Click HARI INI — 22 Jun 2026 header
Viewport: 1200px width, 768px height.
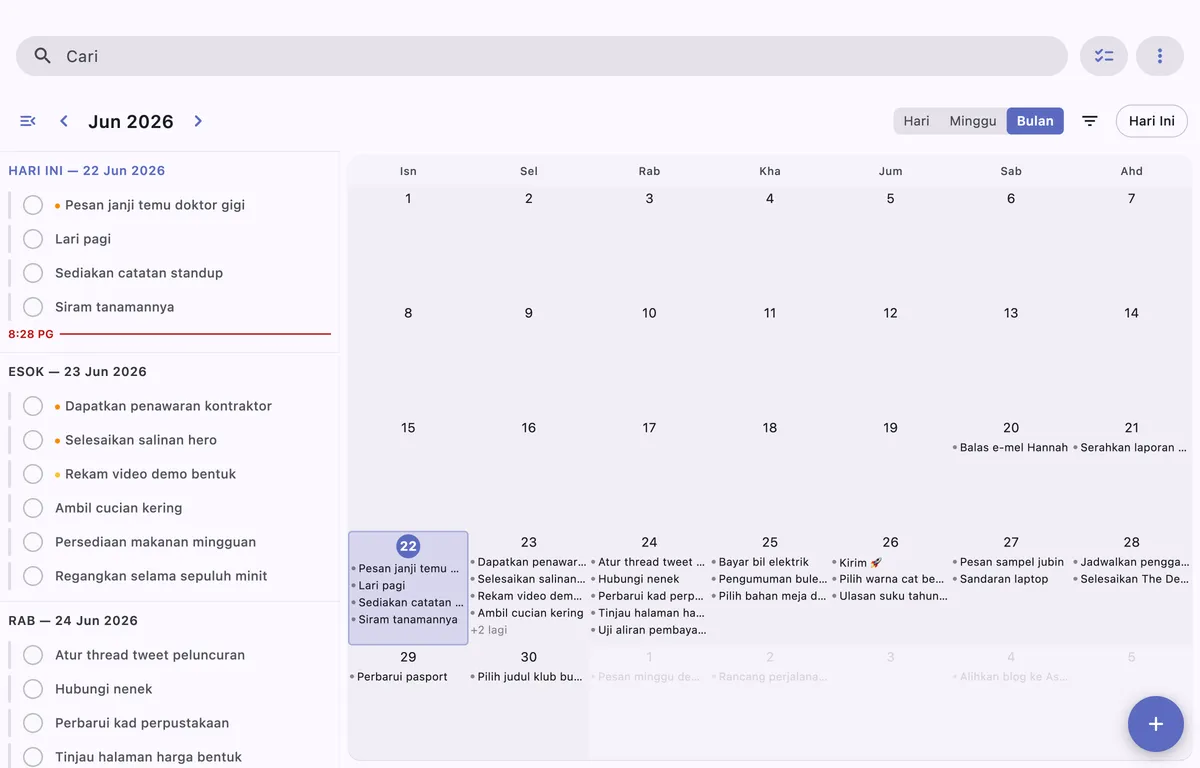pos(86,171)
